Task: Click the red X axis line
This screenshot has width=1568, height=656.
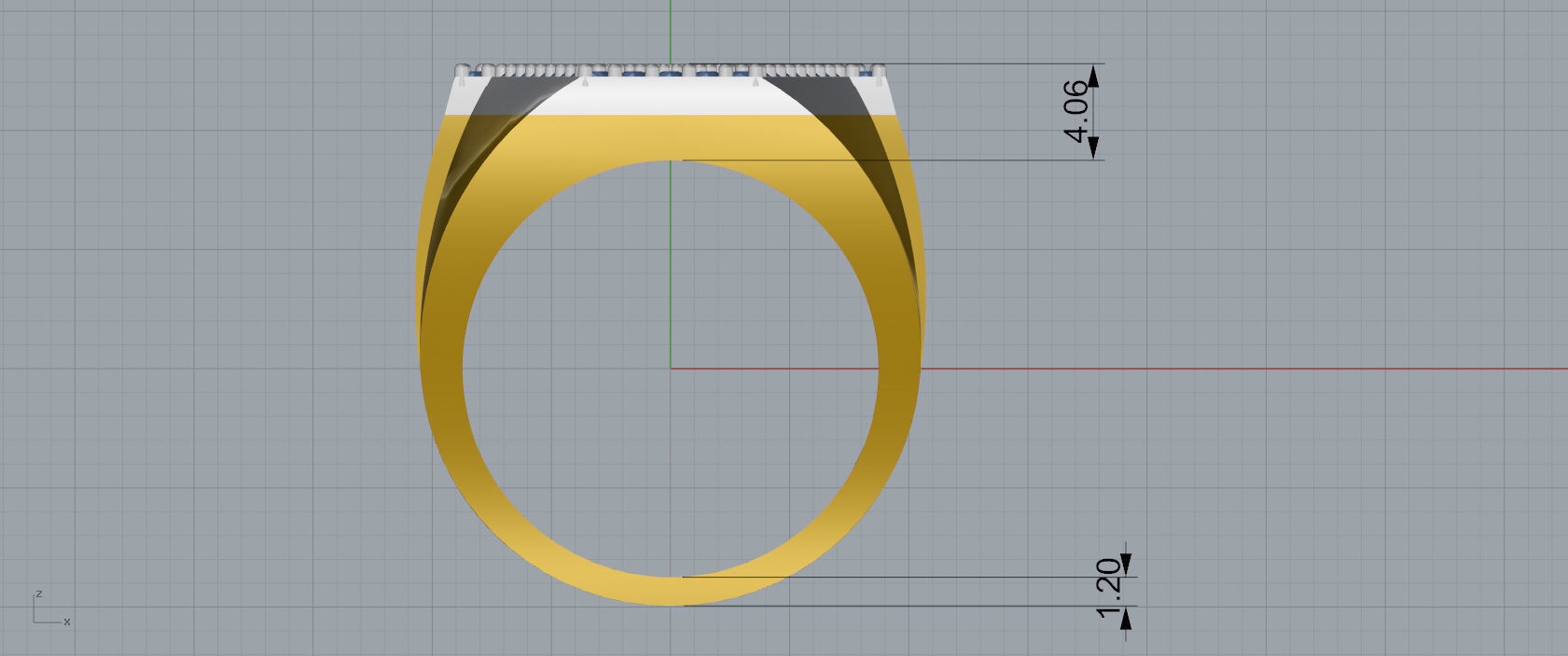Action: pyautogui.click(x=1118, y=369)
